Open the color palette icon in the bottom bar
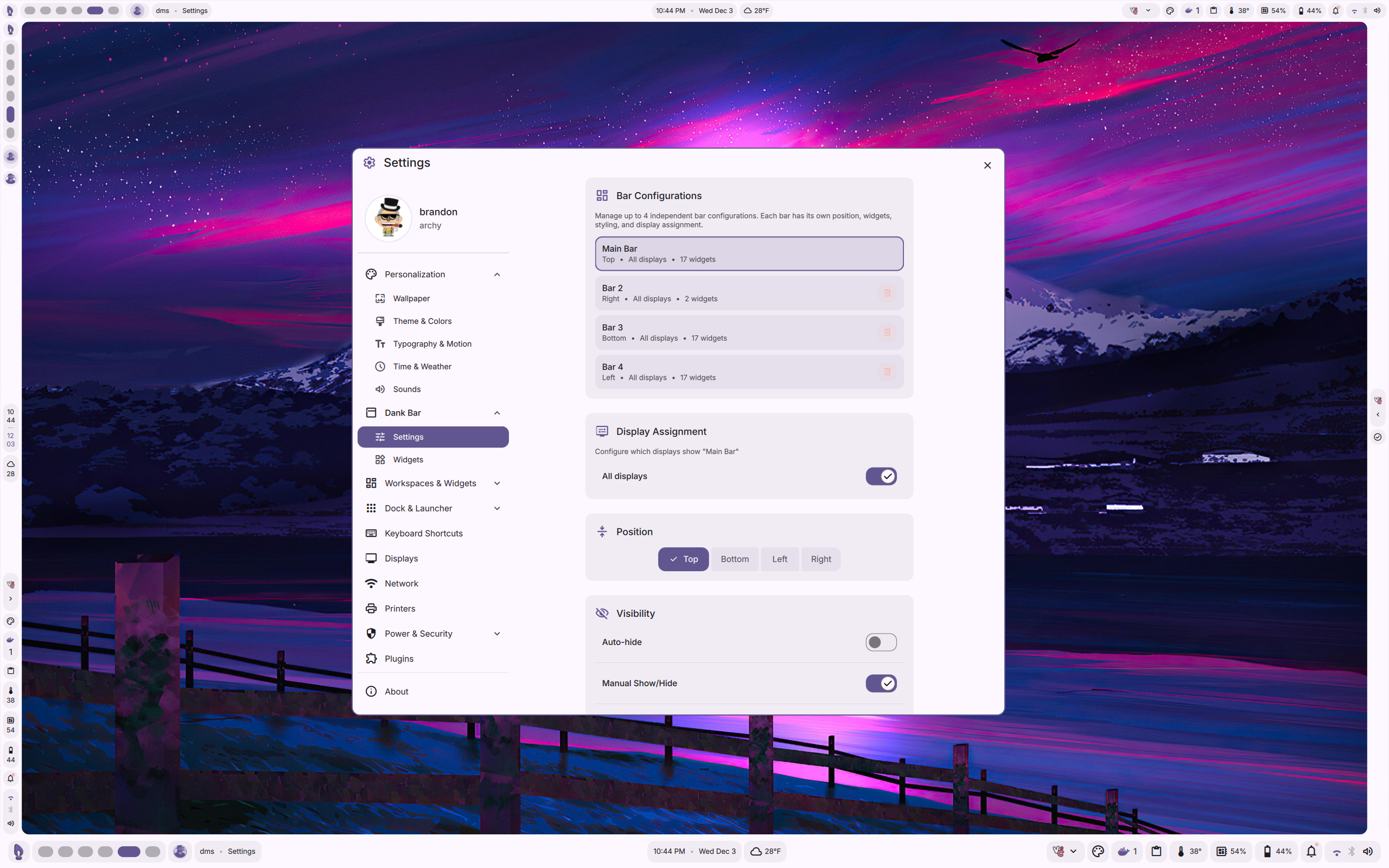The width and height of the screenshot is (1389, 868). 1098,851
